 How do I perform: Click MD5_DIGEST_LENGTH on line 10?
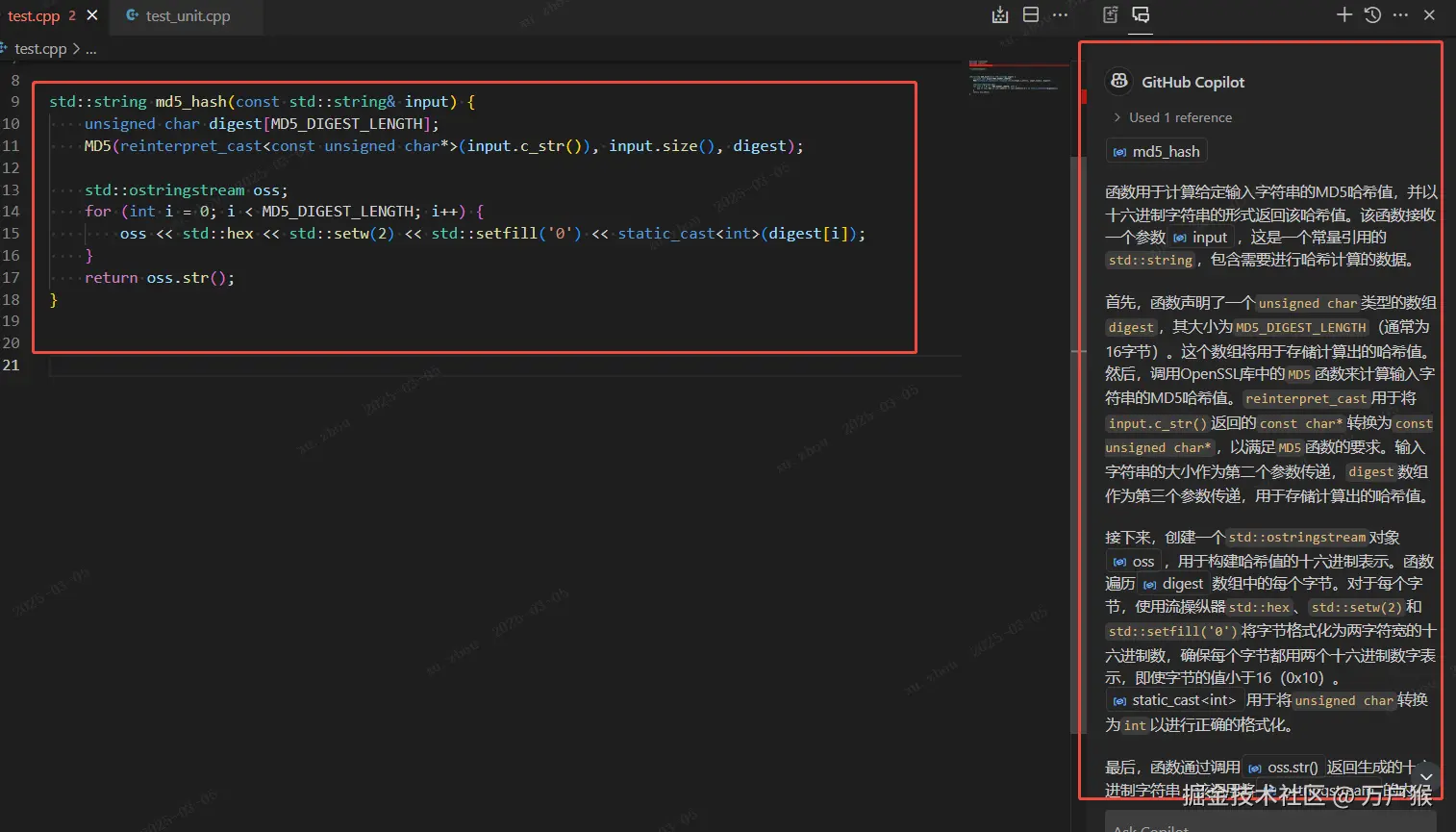[347, 124]
